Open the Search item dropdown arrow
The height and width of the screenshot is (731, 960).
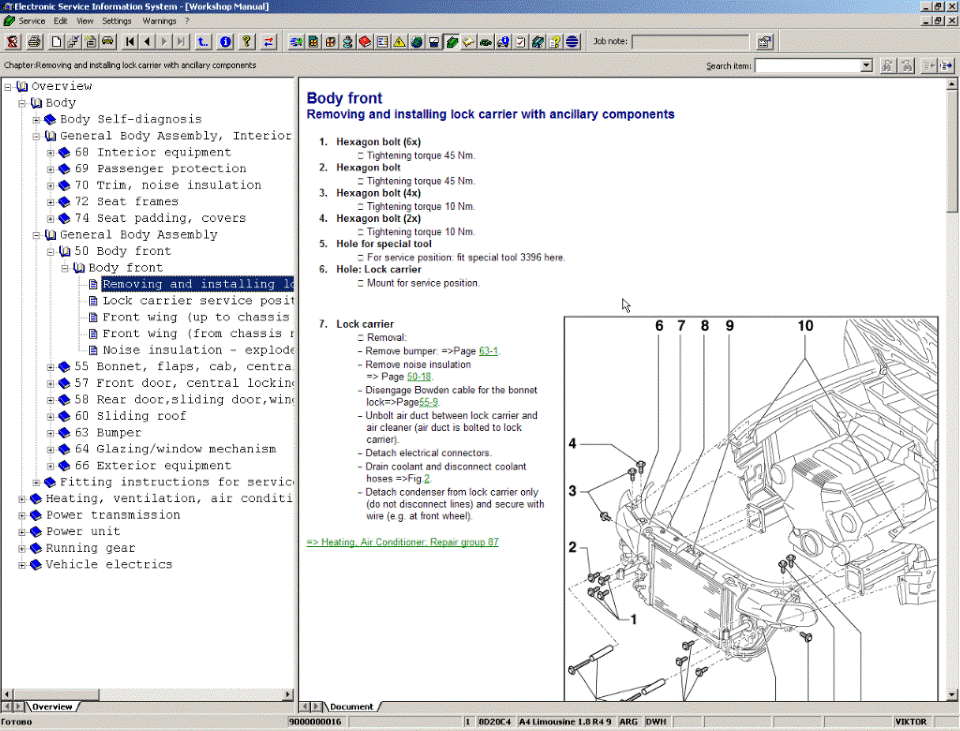(866, 66)
